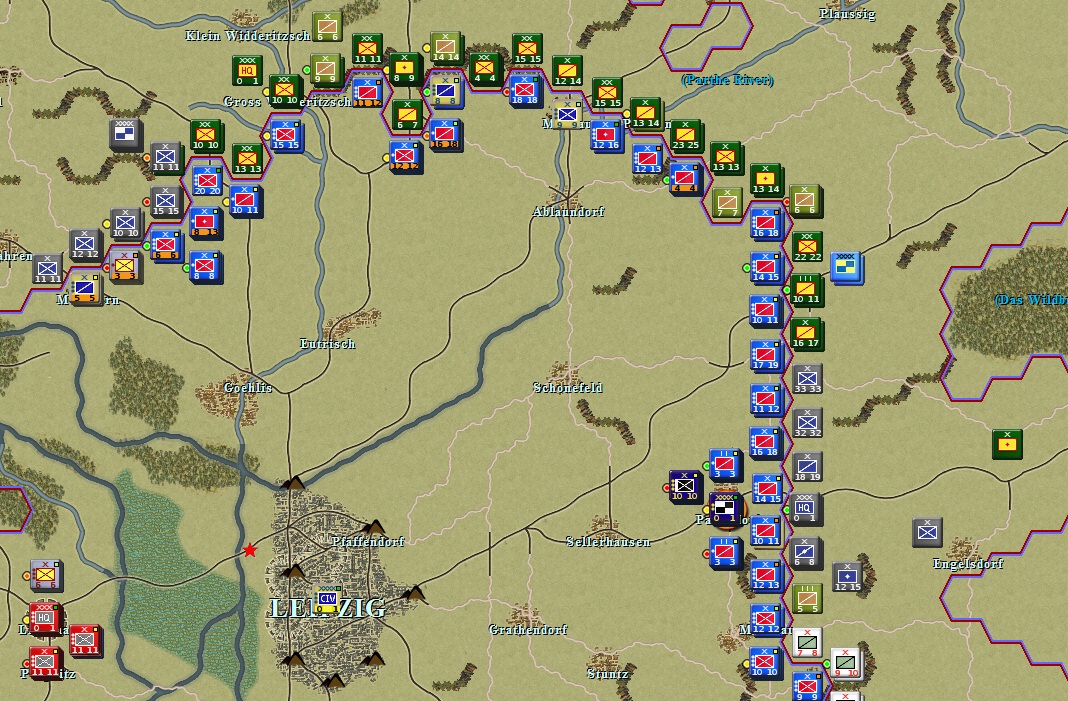Screen dimensions: 1068x701
Task: Select olive cavalry counter 14 14
Action: coord(445,48)
